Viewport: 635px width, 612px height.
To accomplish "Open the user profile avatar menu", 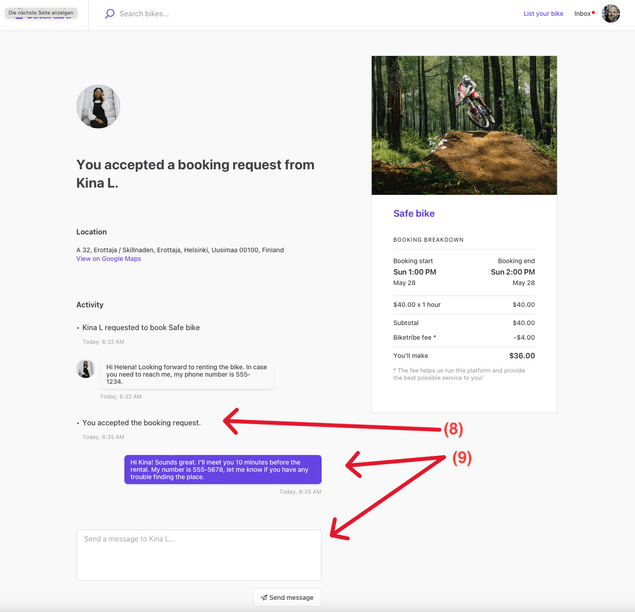I will (x=611, y=14).
